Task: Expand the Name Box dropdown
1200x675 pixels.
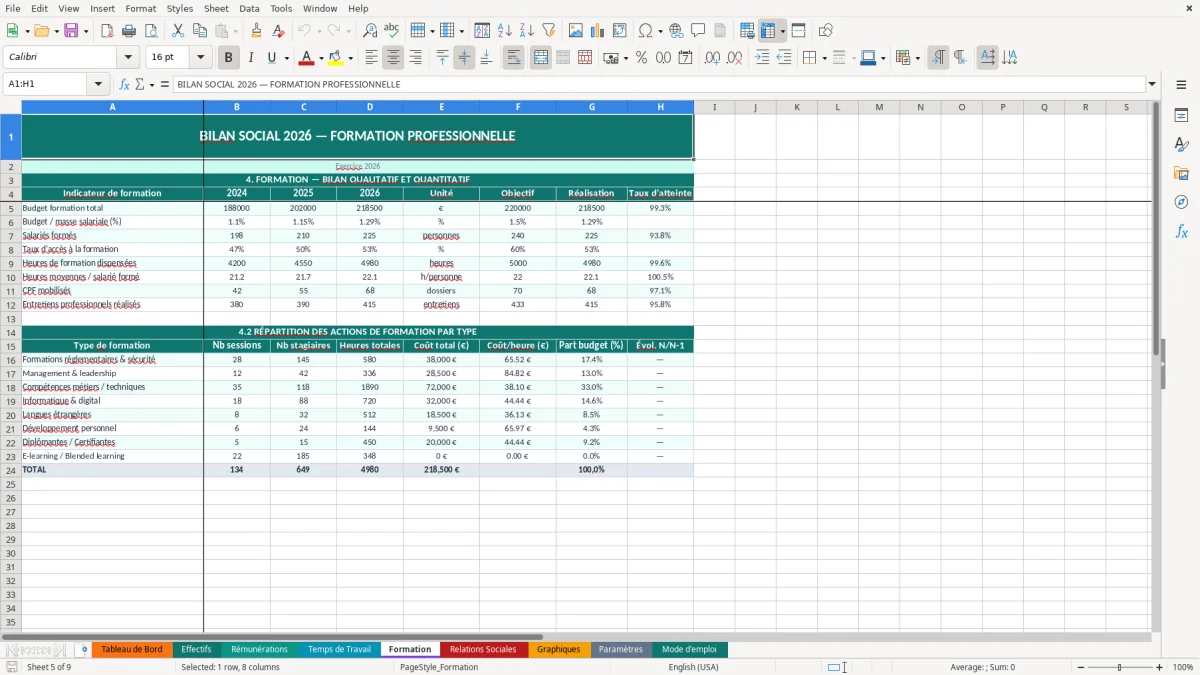Action: pos(98,84)
